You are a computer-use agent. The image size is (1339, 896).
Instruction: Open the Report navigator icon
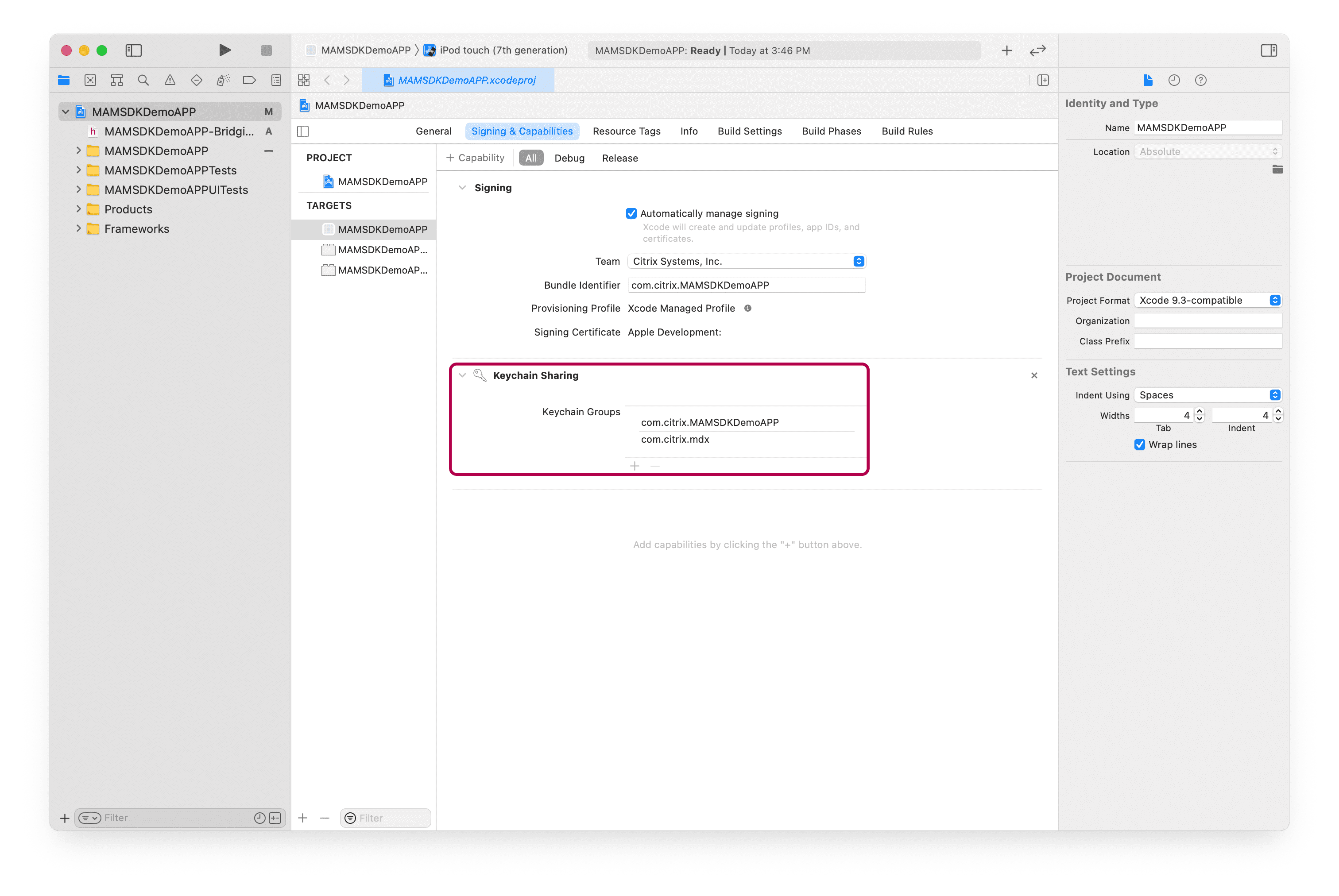[276, 81]
